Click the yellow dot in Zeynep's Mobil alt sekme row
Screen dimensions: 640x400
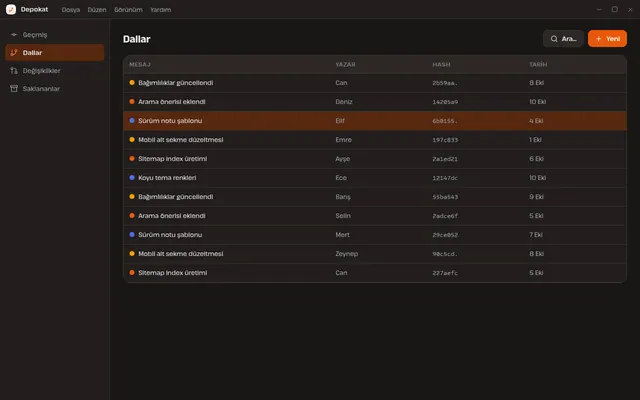point(132,253)
